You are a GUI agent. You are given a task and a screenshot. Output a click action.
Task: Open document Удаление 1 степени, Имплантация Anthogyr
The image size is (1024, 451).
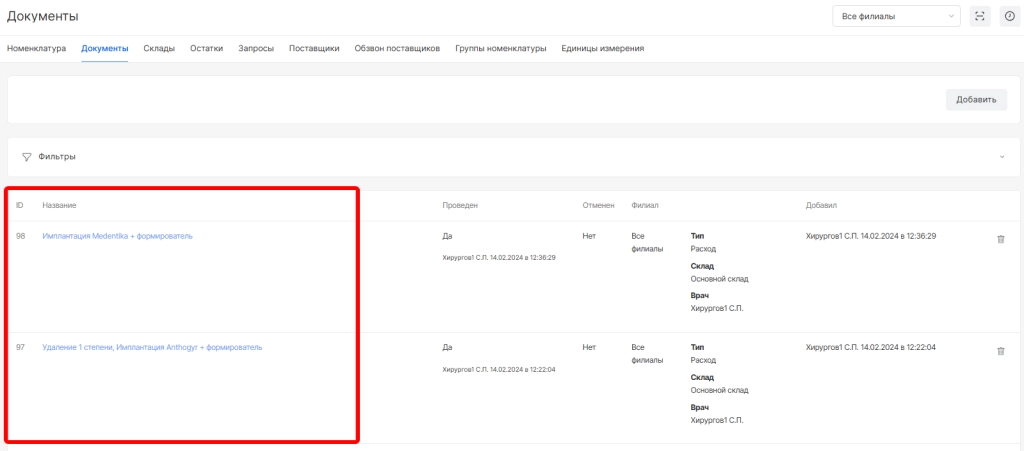[152, 347]
